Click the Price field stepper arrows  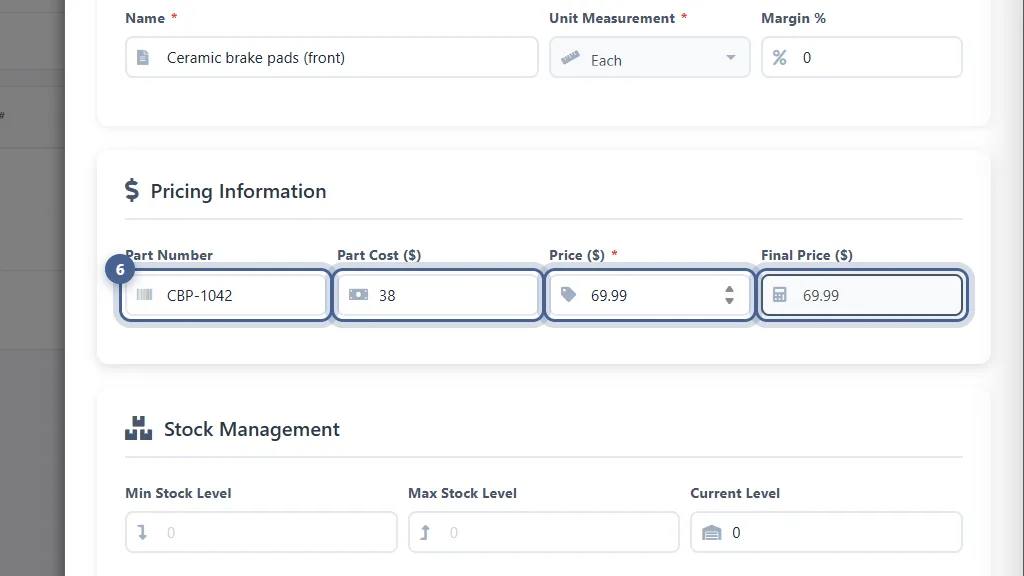pos(729,295)
